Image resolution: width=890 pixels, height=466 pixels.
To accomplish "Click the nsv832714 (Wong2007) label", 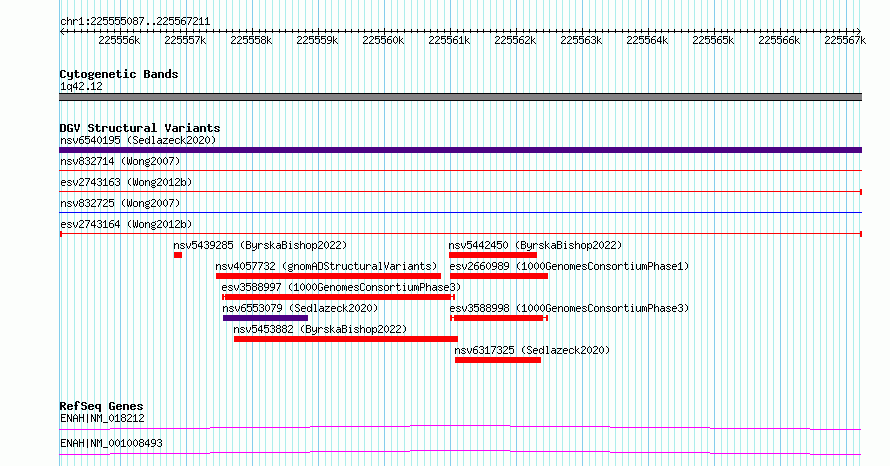I will tap(120, 161).
